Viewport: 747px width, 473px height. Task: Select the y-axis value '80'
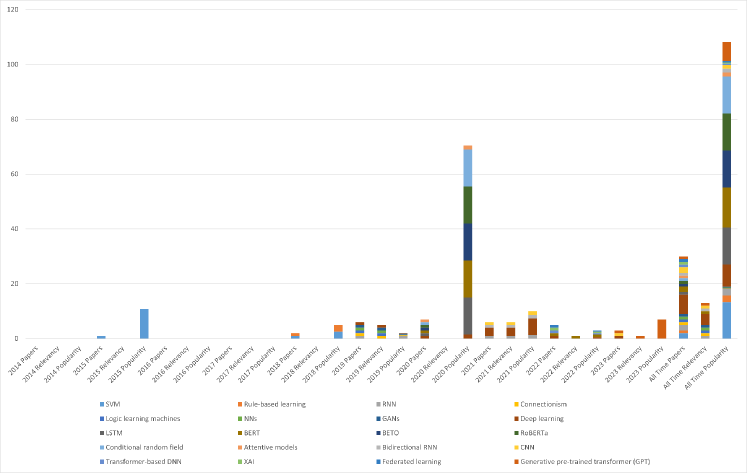click(15, 119)
